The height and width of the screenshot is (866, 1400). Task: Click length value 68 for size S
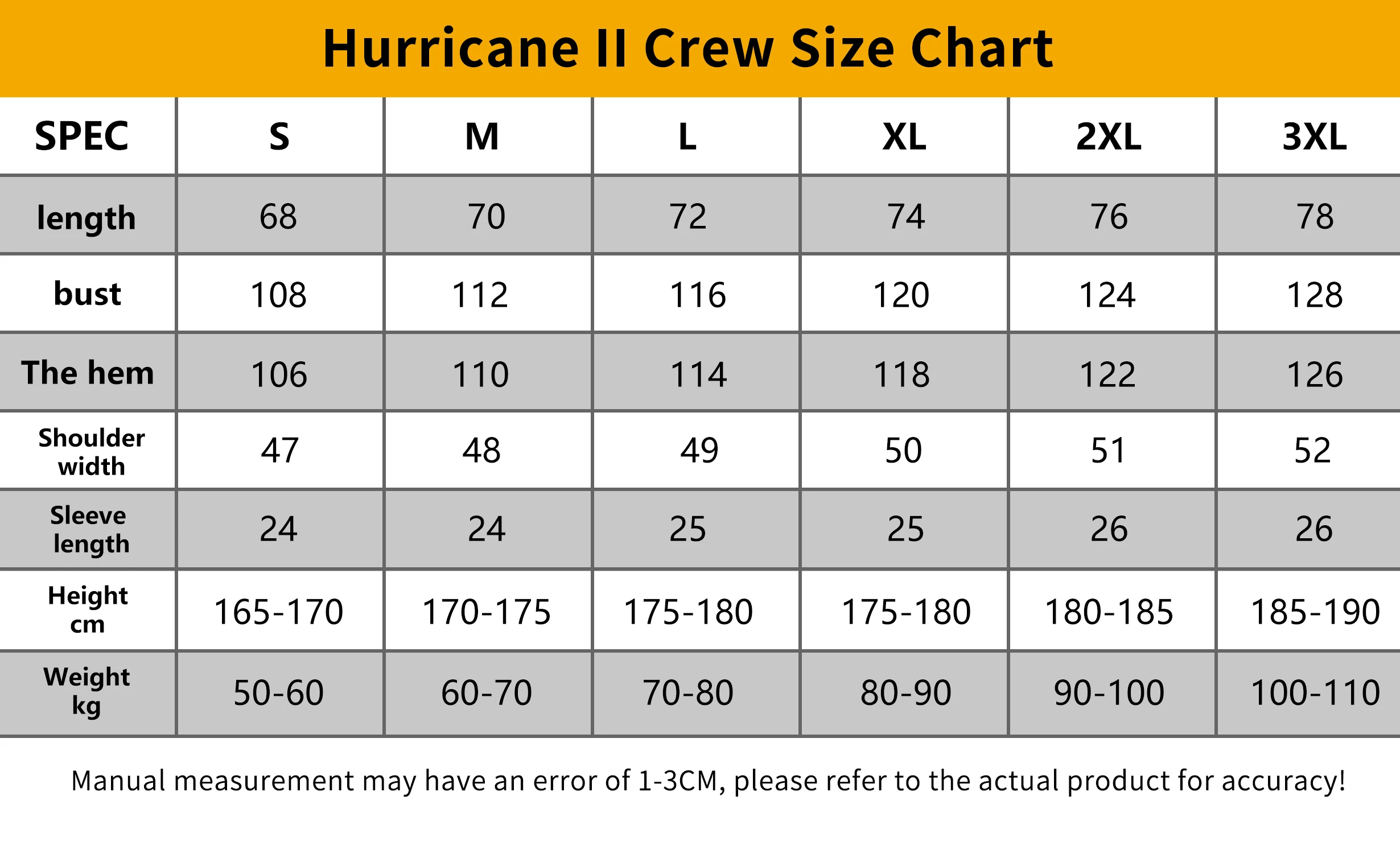pyautogui.click(x=278, y=216)
